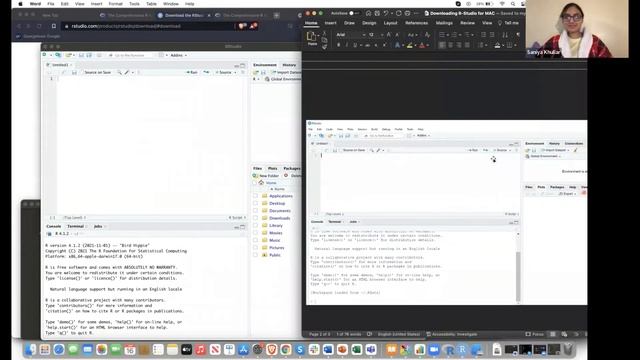Click the Print icon in Word title bar

point(407,13)
